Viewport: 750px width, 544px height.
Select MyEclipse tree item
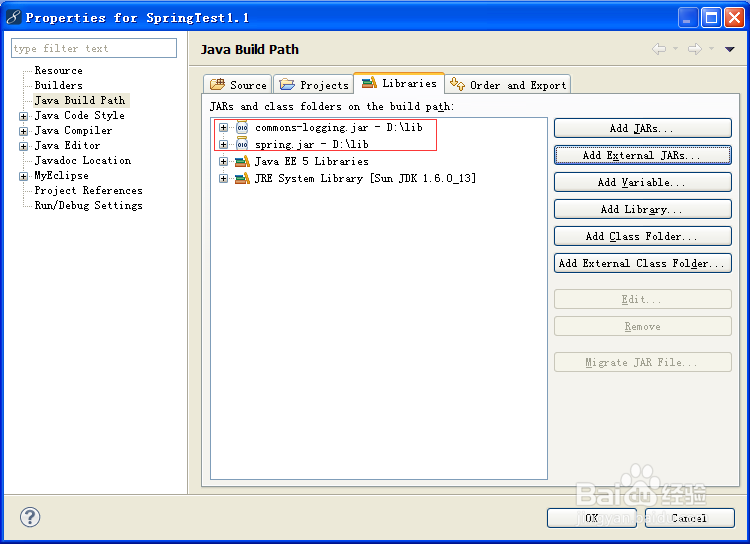pos(61,176)
